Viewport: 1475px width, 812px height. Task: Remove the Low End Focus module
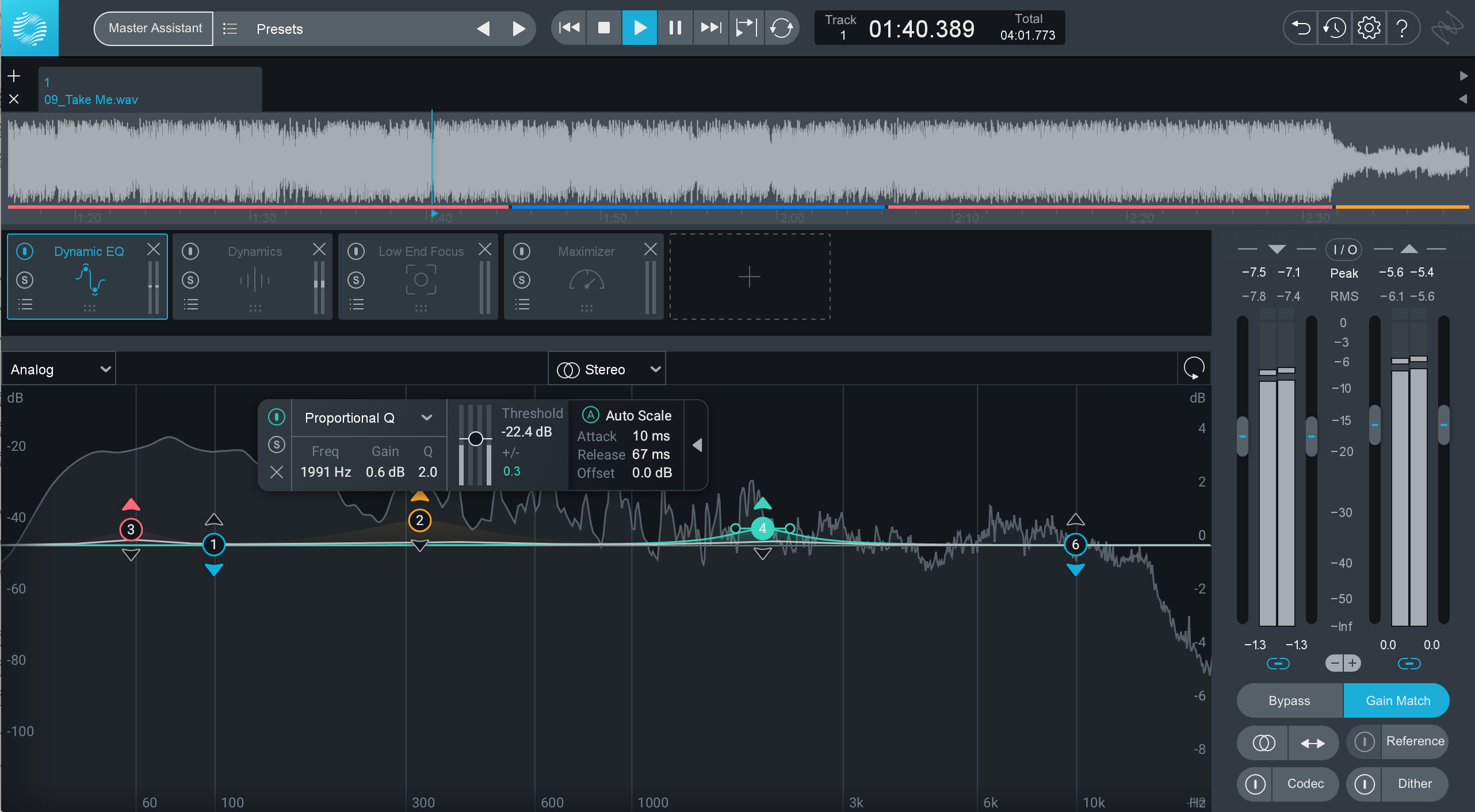(485, 249)
